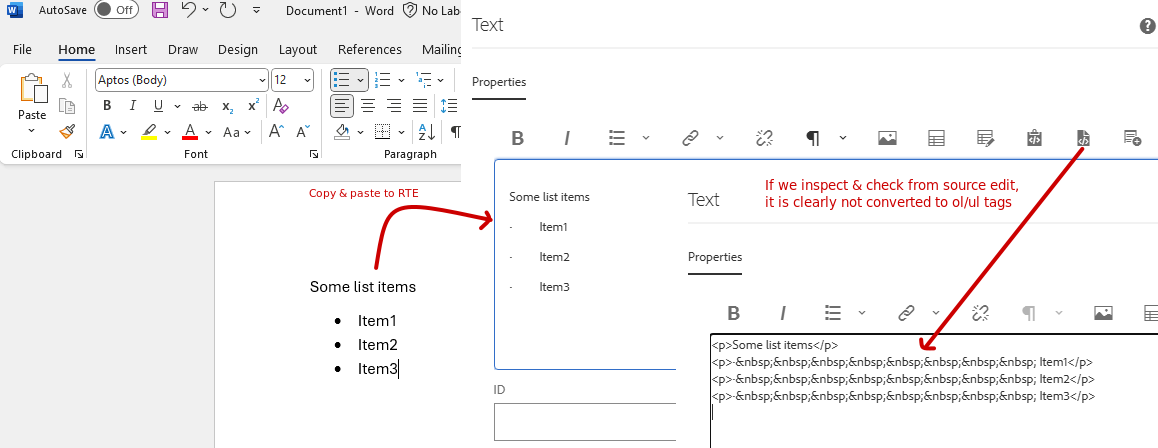Image resolution: width=1158 pixels, height=448 pixels.
Task: Click the Clear All Formatting icon
Action: pyautogui.click(x=281, y=106)
